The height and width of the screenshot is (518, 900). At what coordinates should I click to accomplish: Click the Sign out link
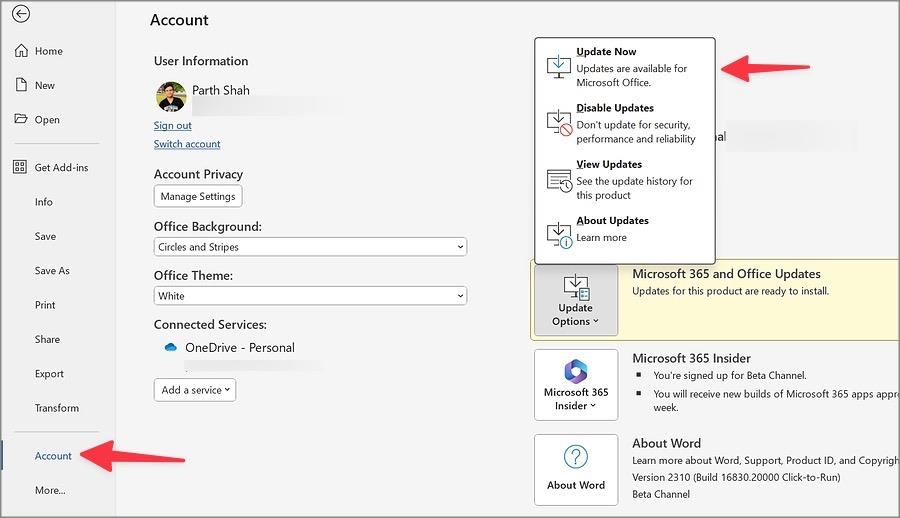point(172,125)
